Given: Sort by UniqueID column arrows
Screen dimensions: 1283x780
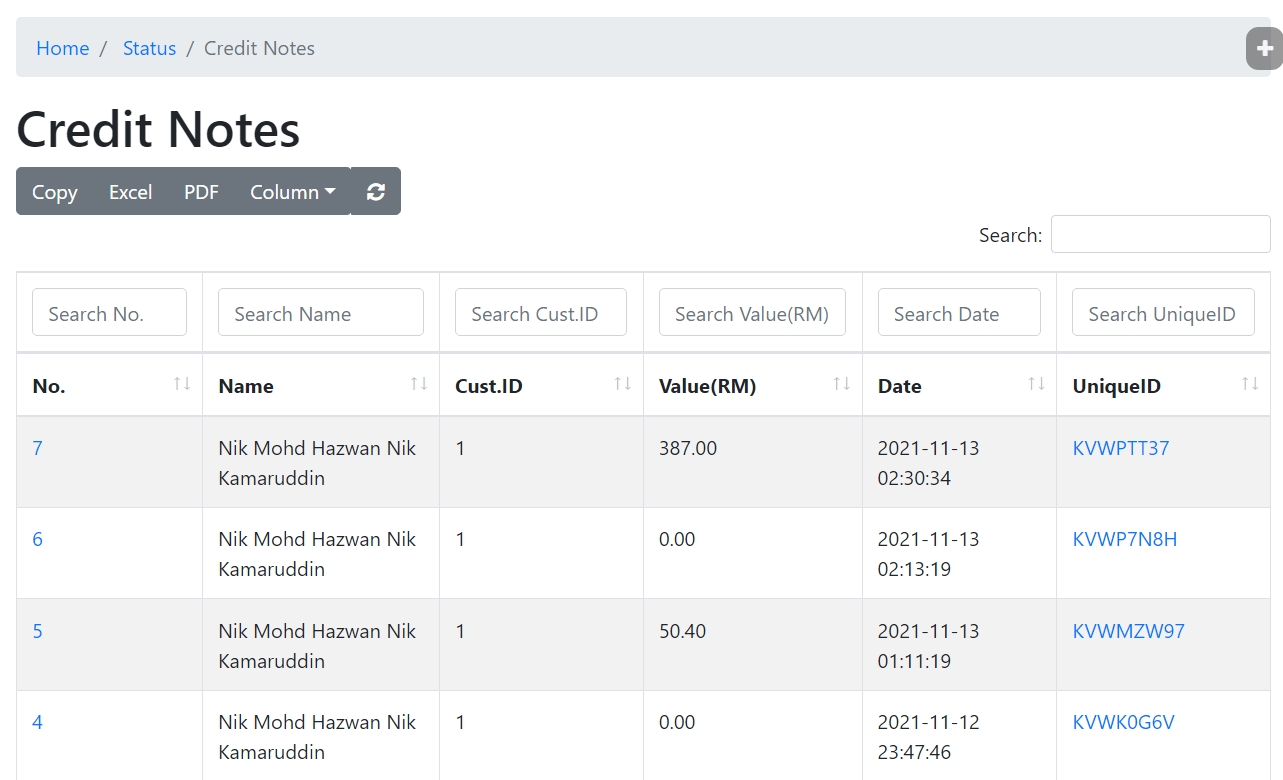Looking at the screenshot, I should tap(1250, 384).
